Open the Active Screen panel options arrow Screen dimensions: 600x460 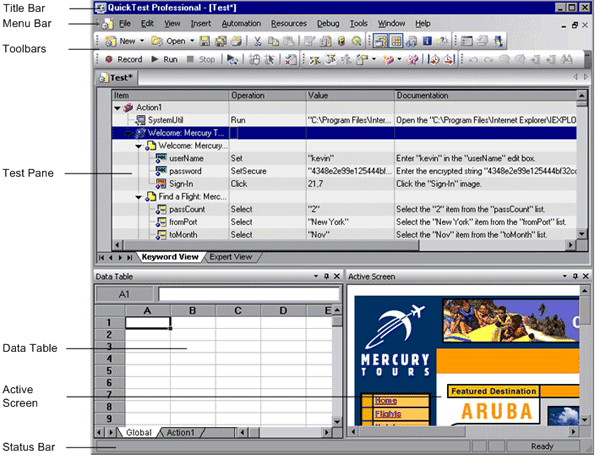click(564, 276)
